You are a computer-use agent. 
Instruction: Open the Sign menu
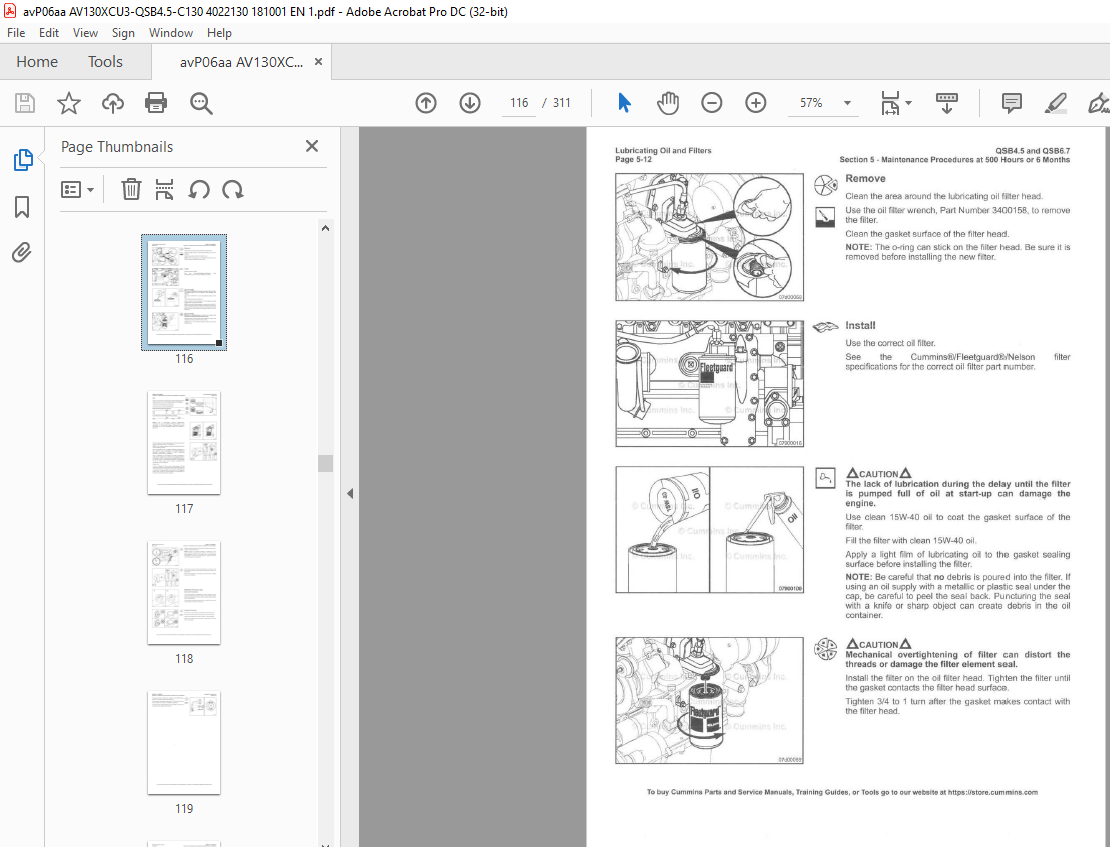point(123,33)
